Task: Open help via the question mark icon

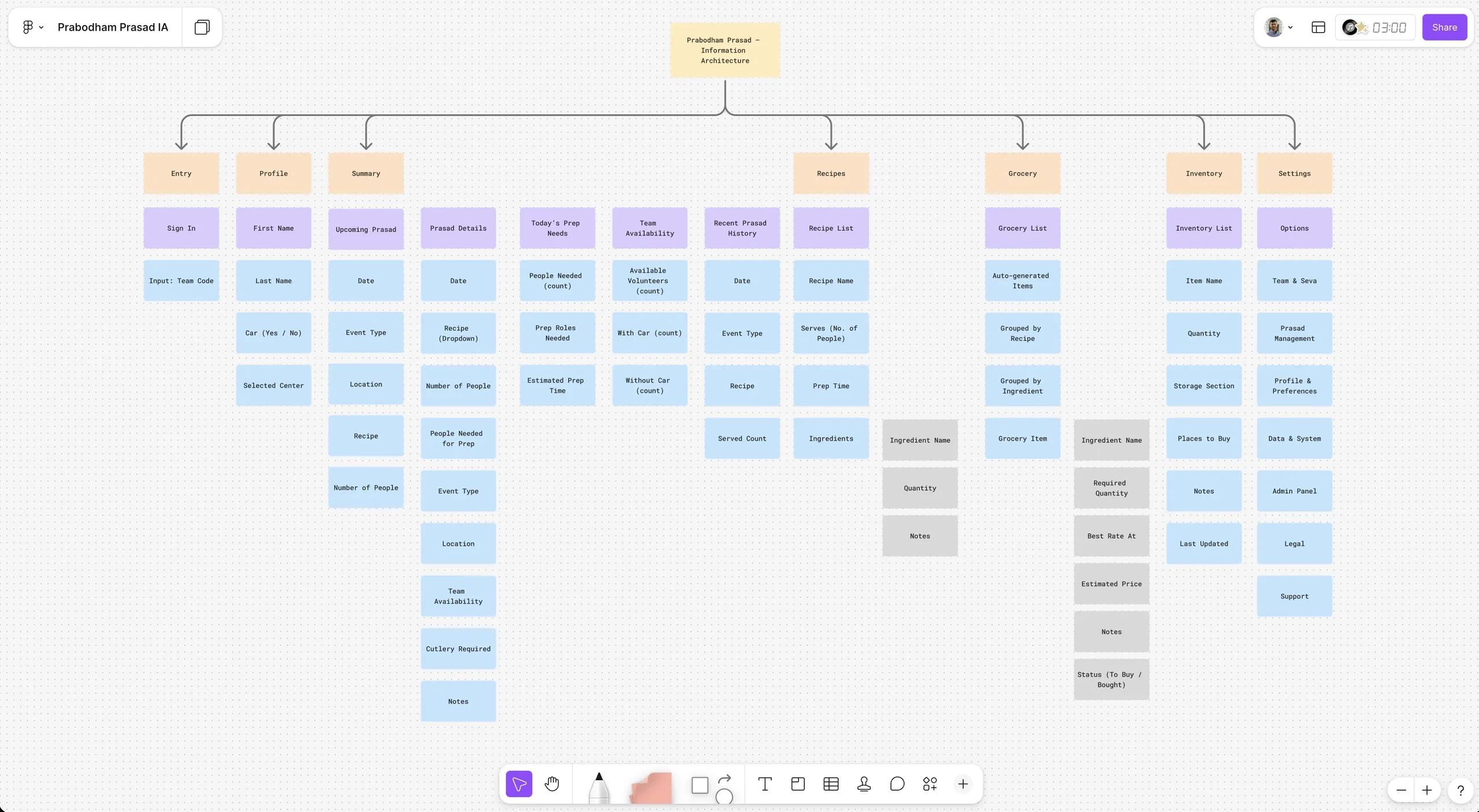Action: click(1461, 790)
